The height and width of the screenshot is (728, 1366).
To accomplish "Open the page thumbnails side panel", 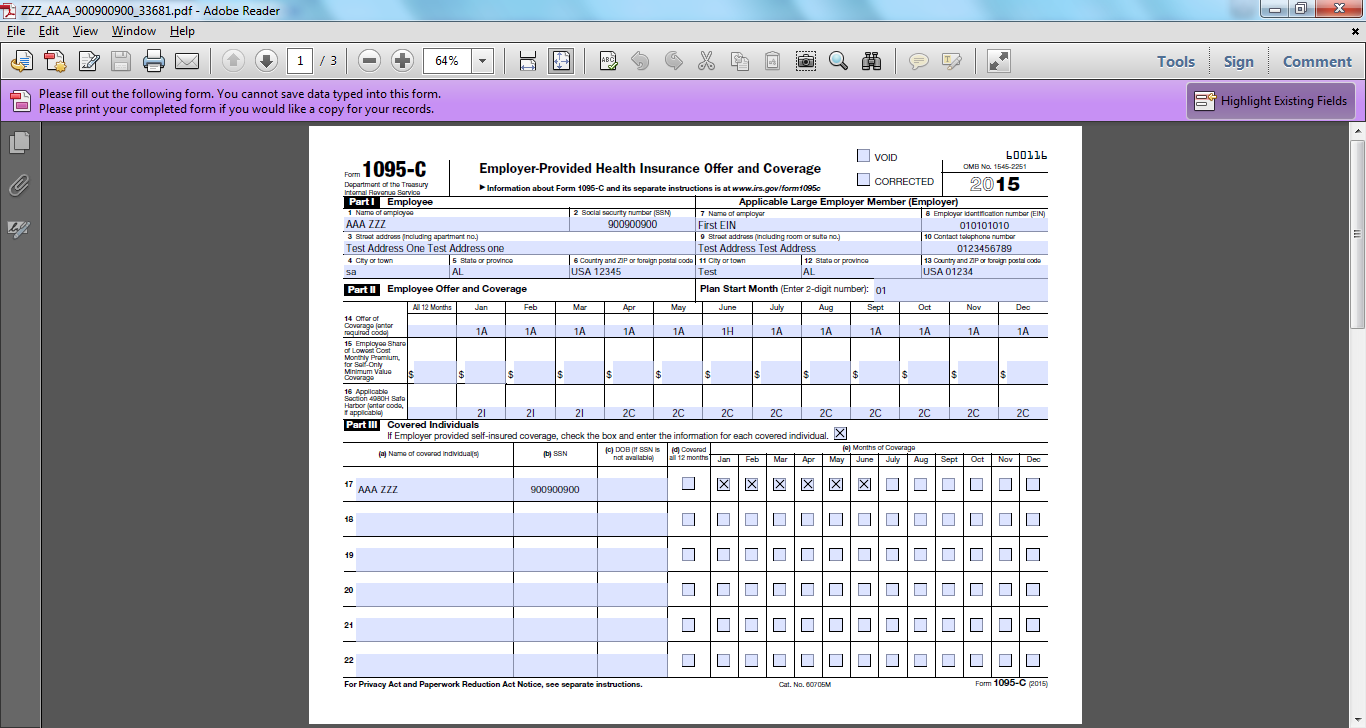I will (x=19, y=143).
